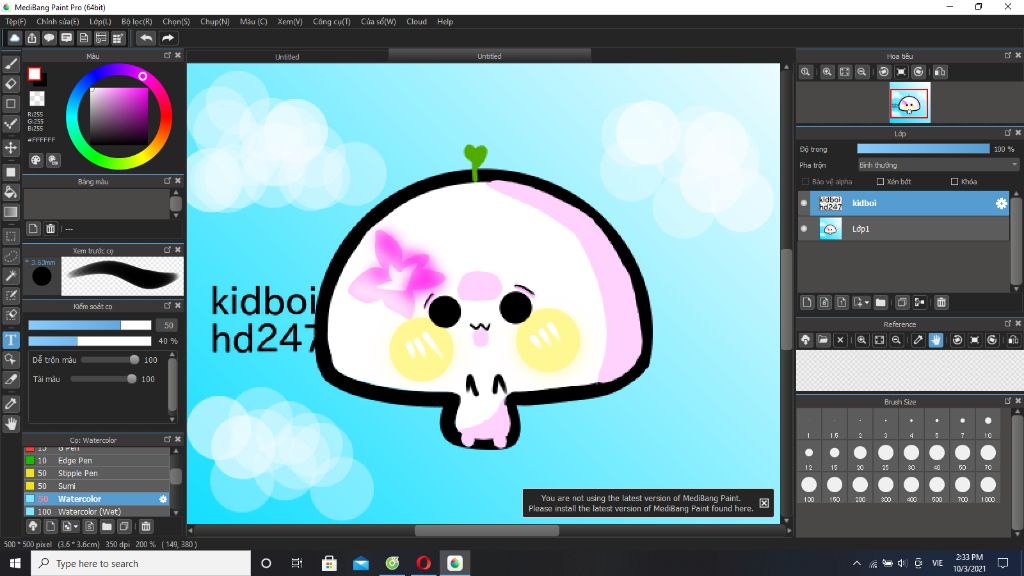The width and height of the screenshot is (1024, 576).
Task: Open Microsoft Store from taskbar
Action: (329, 563)
